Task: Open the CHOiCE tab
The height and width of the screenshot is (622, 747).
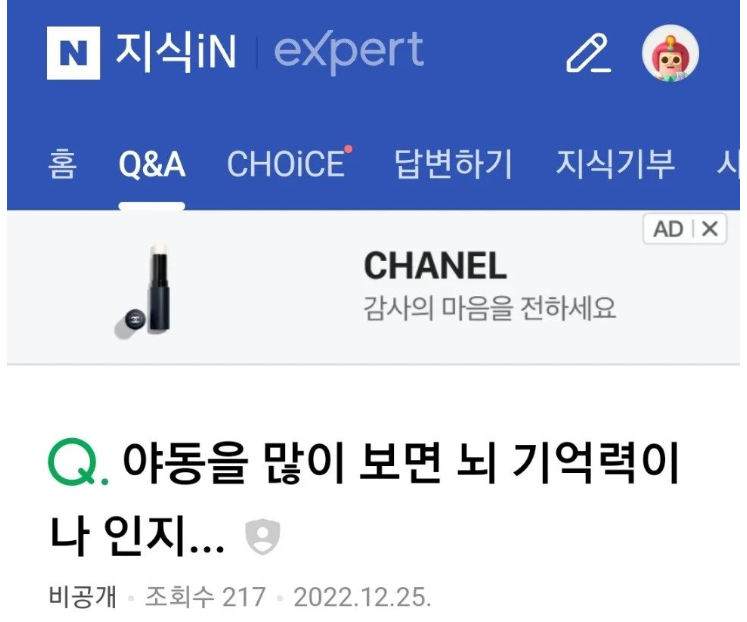Action: coord(286,164)
